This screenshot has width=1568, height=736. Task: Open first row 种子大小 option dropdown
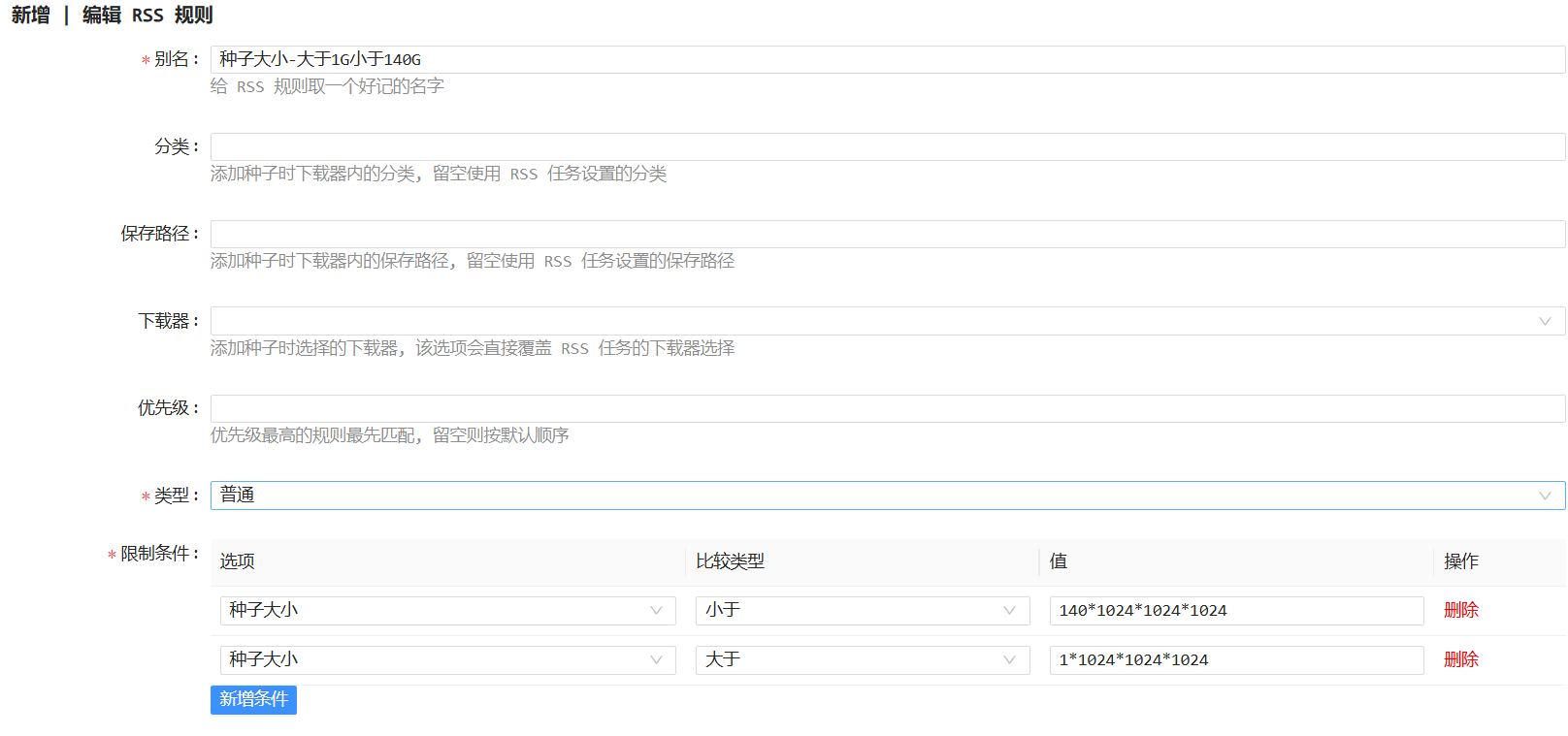click(437, 610)
